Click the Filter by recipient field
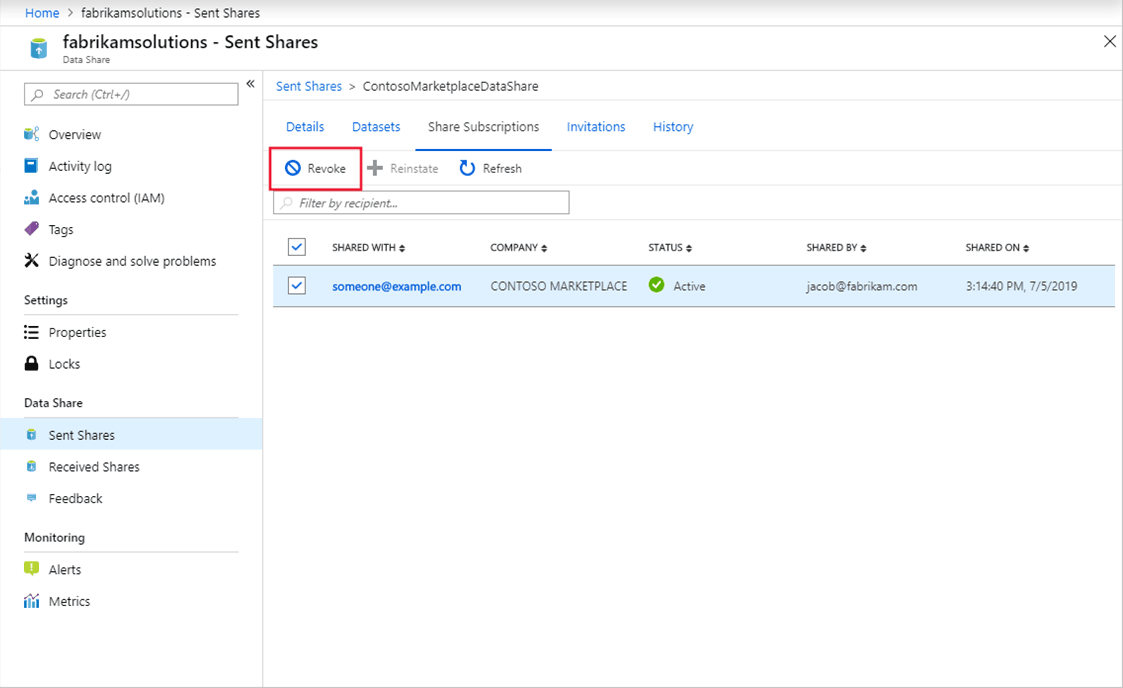This screenshot has width=1123, height=688. tap(420, 202)
